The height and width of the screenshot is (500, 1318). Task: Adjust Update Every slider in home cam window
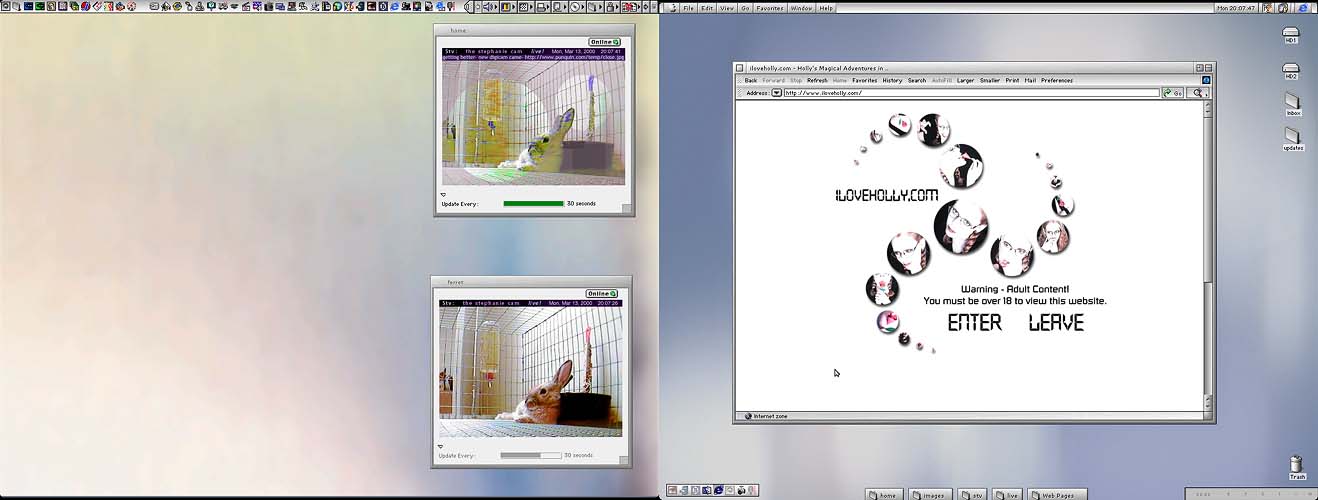533,203
